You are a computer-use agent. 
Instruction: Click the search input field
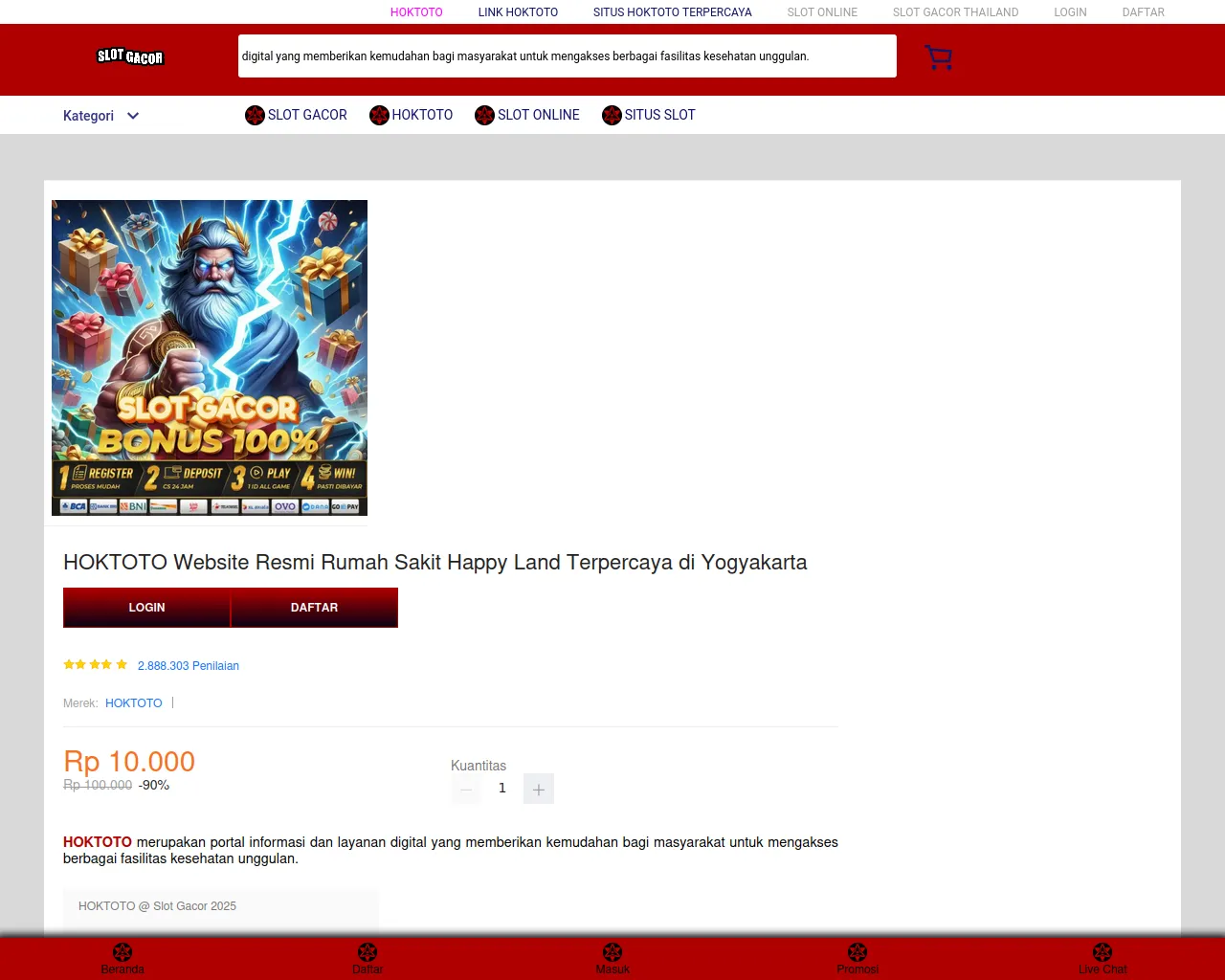568,56
